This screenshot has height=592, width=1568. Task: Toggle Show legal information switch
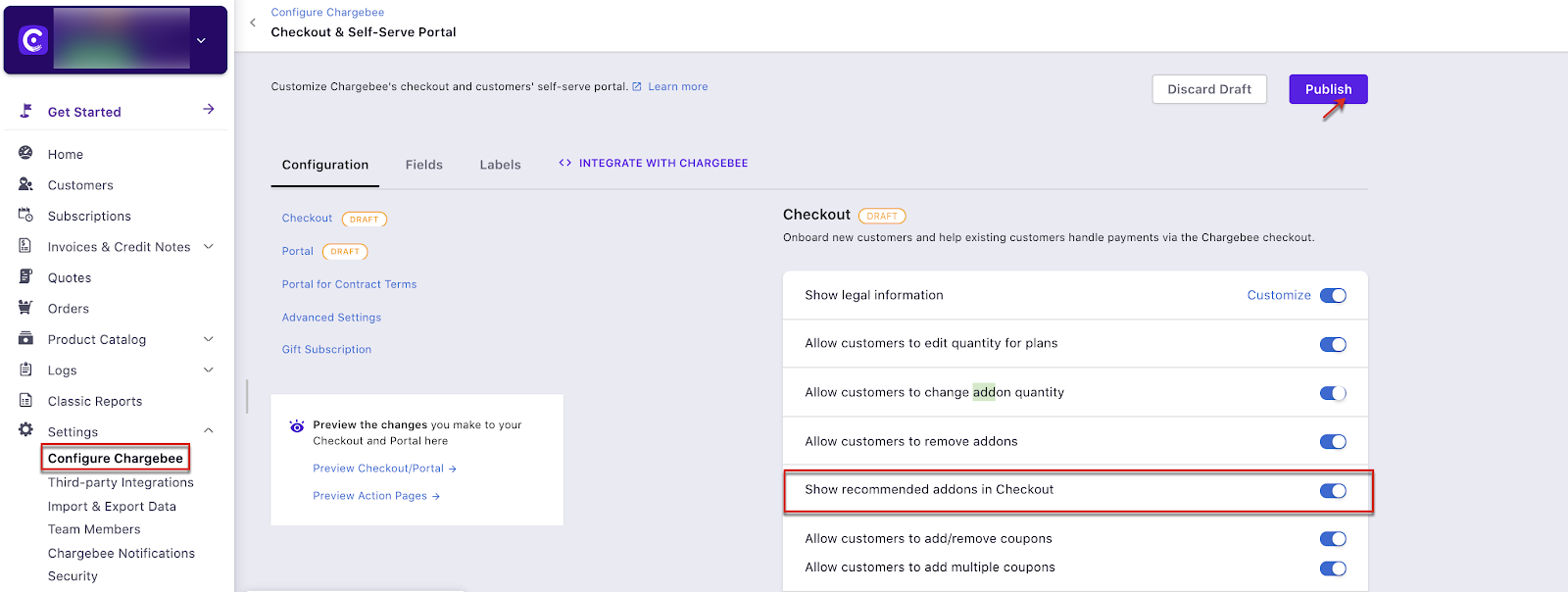pyautogui.click(x=1333, y=295)
